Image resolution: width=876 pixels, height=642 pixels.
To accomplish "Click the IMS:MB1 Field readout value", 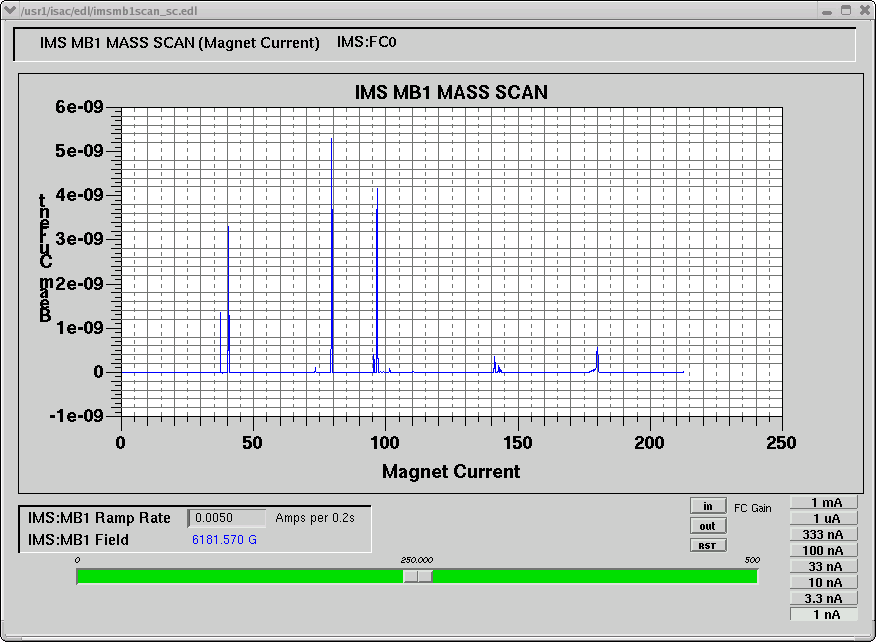I will pyautogui.click(x=224, y=540).
